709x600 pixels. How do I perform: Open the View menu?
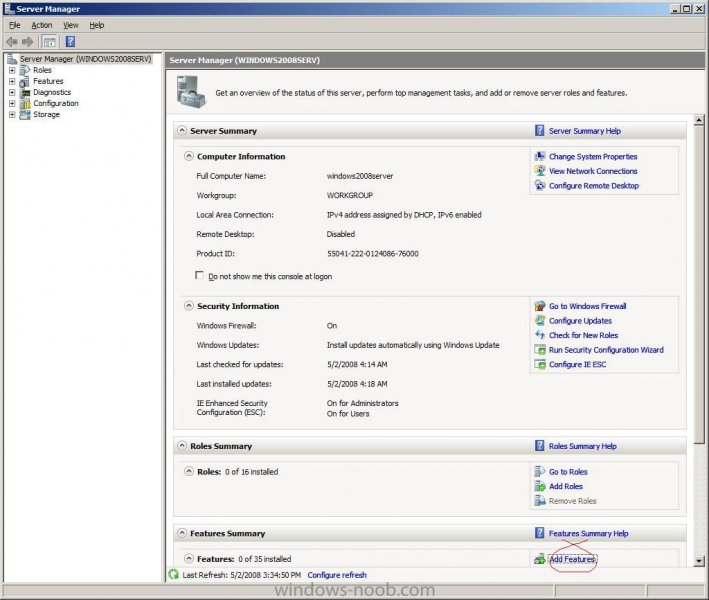(71, 25)
